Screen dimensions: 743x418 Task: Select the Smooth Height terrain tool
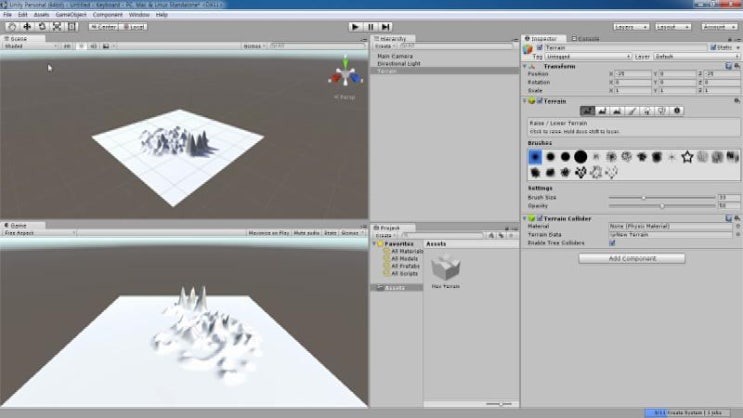tap(617, 111)
